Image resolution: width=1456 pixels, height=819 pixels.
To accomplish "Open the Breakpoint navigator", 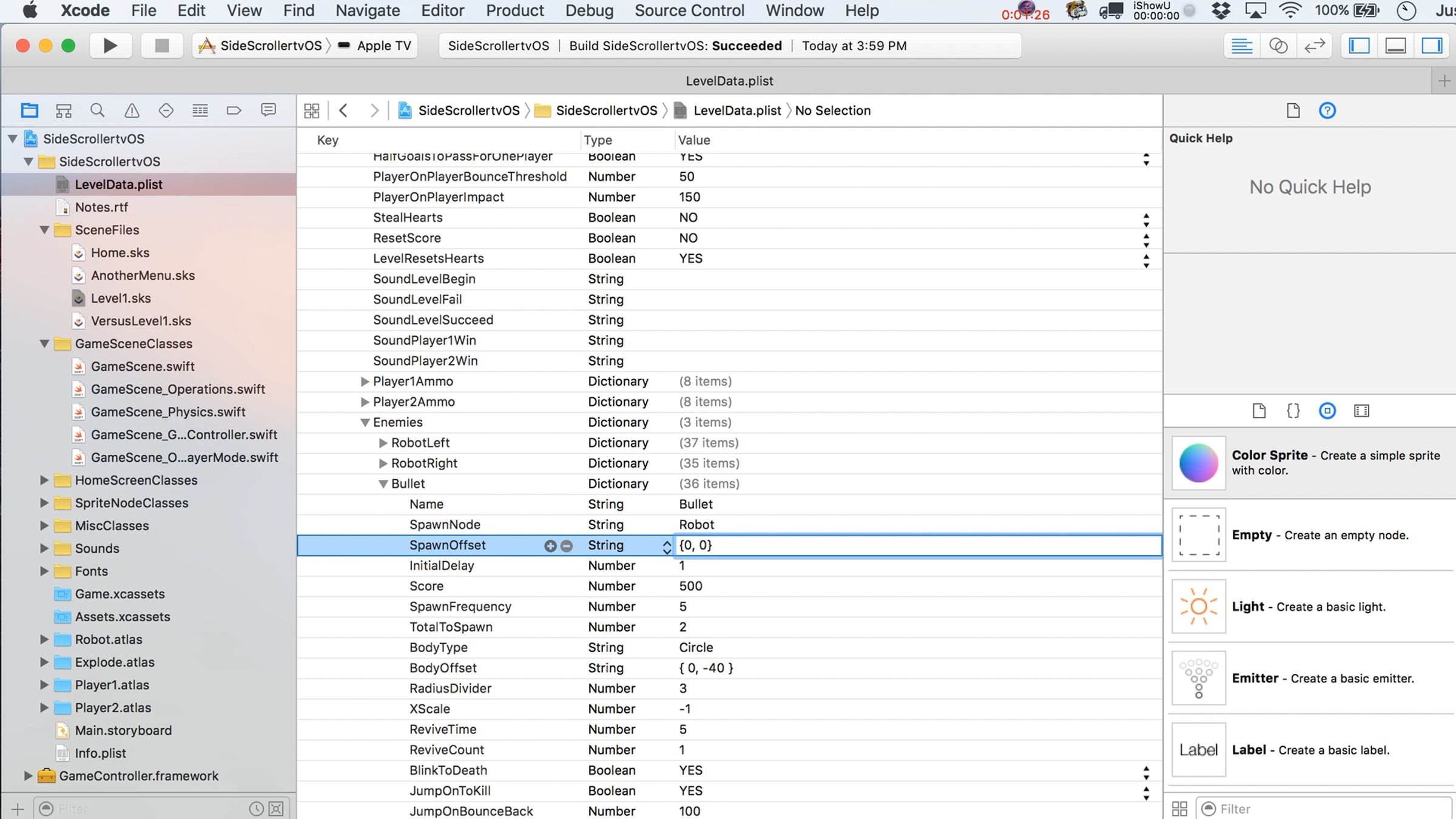I will click(x=234, y=110).
